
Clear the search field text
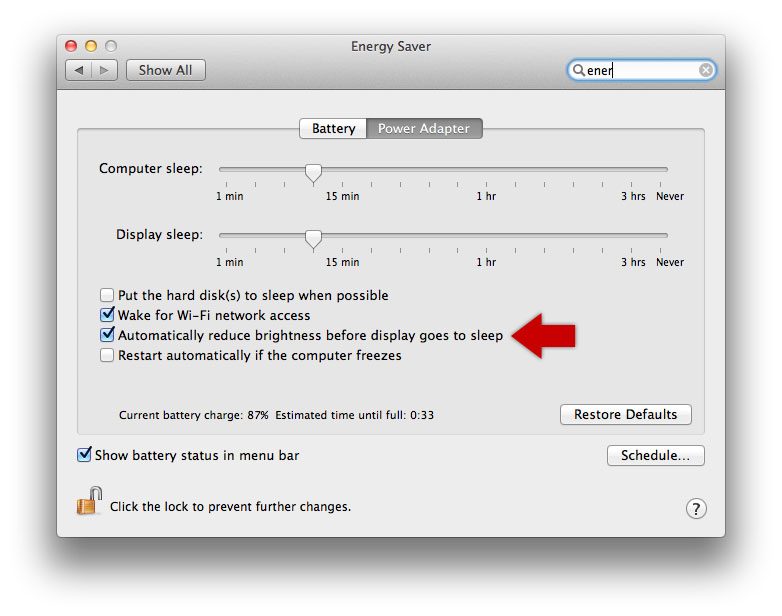click(x=705, y=70)
